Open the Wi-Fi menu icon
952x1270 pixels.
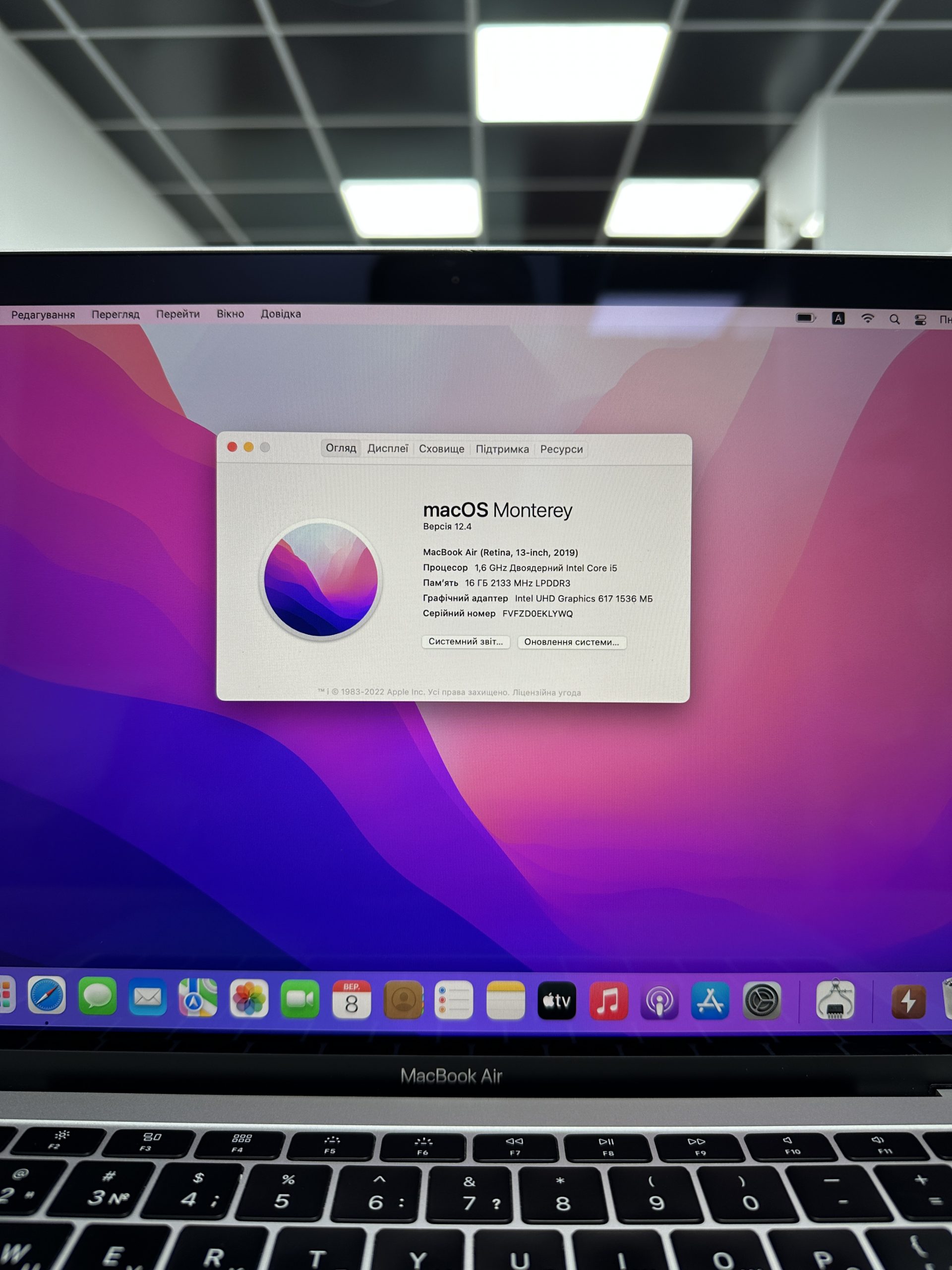(x=868, y=318)
